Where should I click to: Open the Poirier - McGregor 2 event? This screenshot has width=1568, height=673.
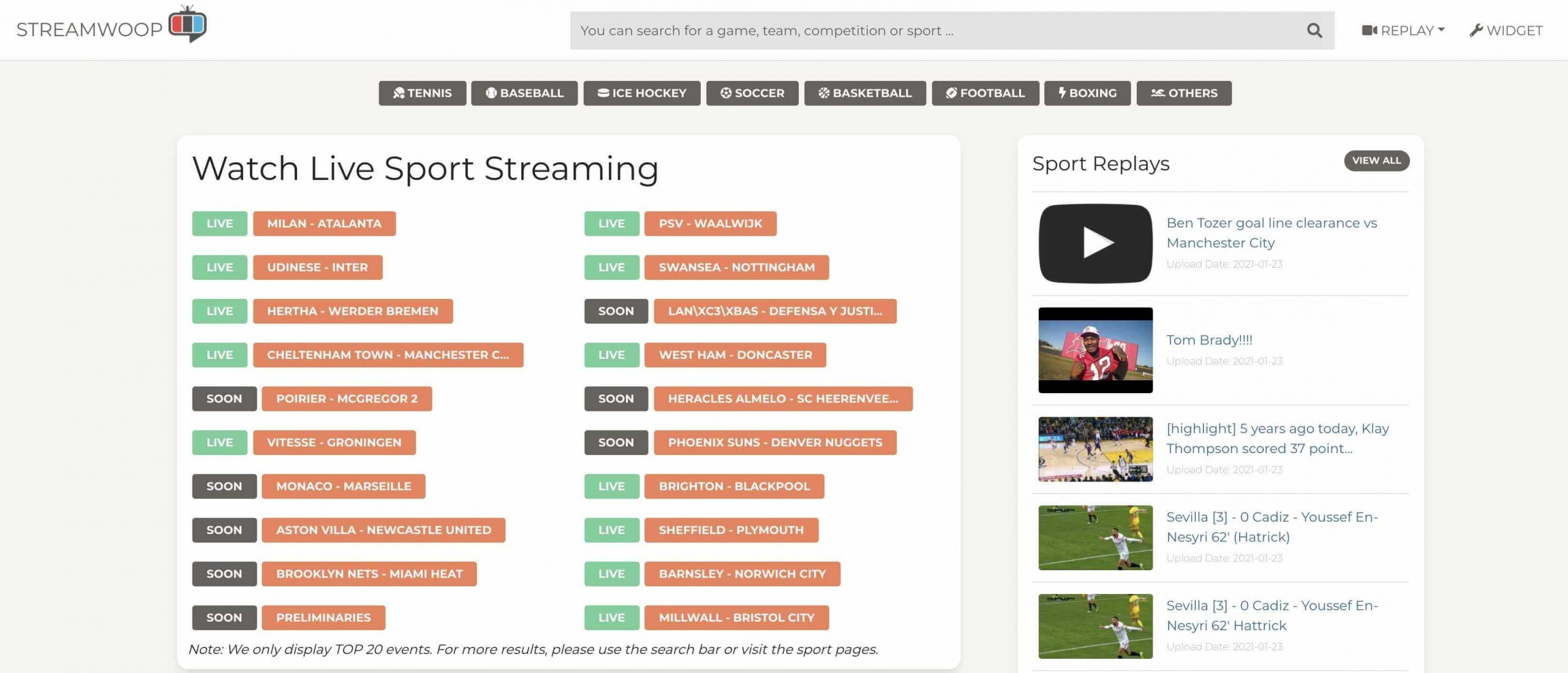tap(347, 399)
